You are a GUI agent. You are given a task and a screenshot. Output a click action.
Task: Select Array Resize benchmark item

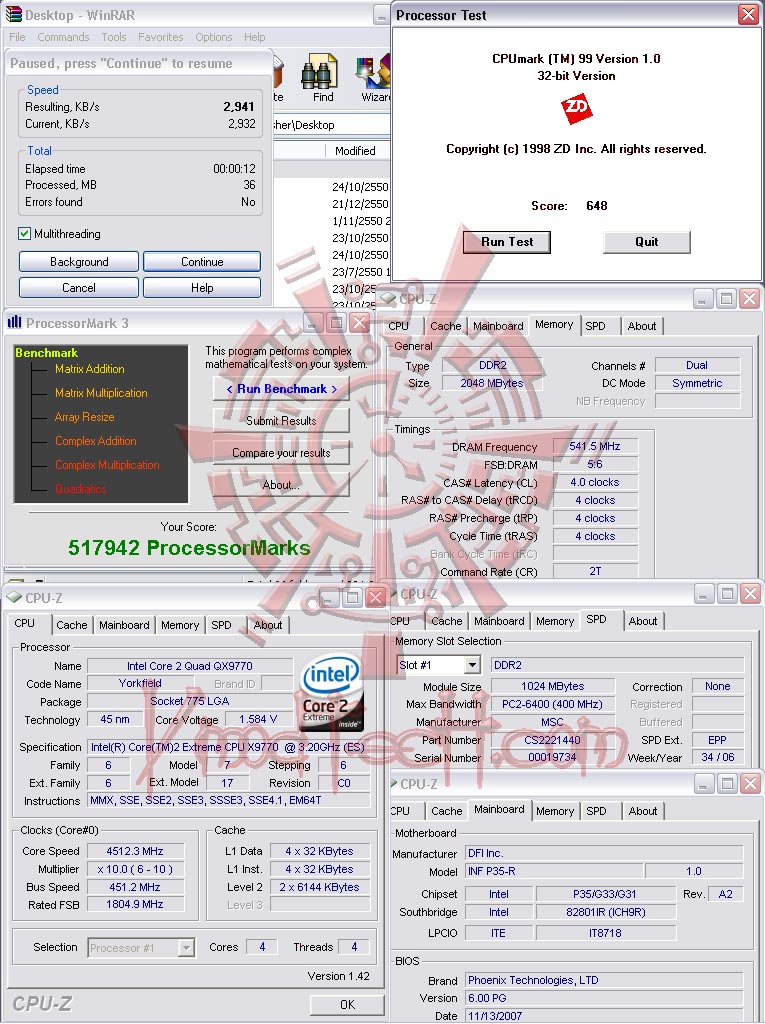(84, 417)
